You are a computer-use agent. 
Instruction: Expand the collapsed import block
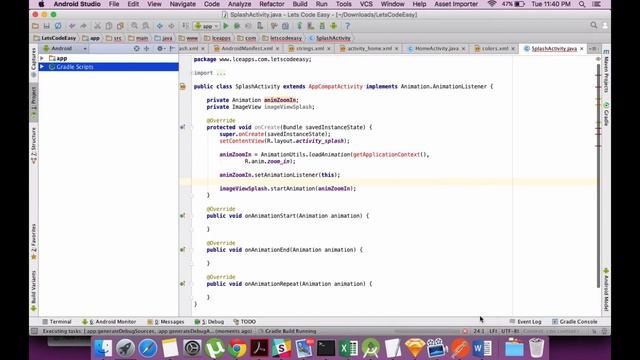tap(221, 73)
